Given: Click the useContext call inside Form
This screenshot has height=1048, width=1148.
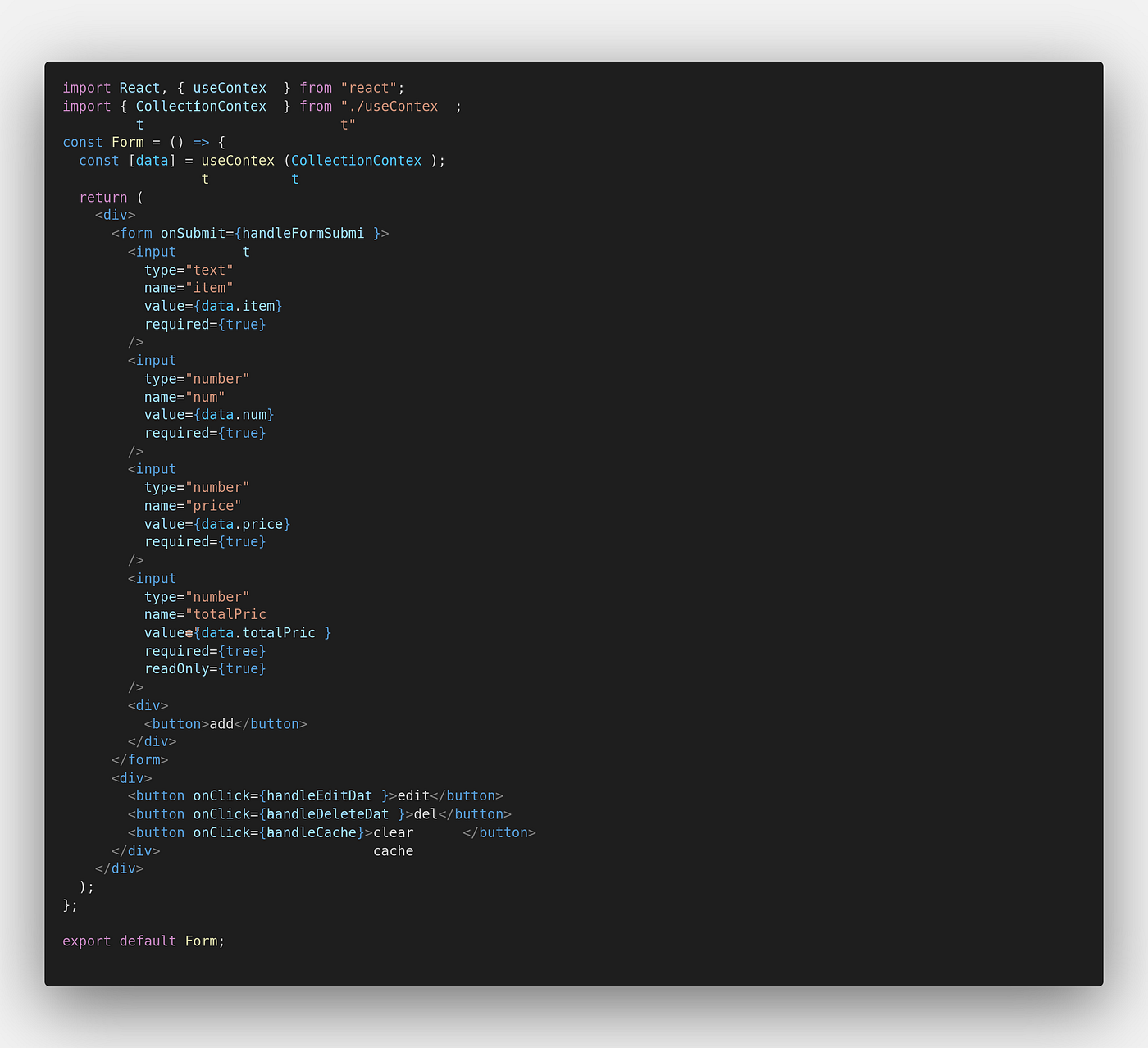Looking at the screenshot, I should [x=238, y=160].
